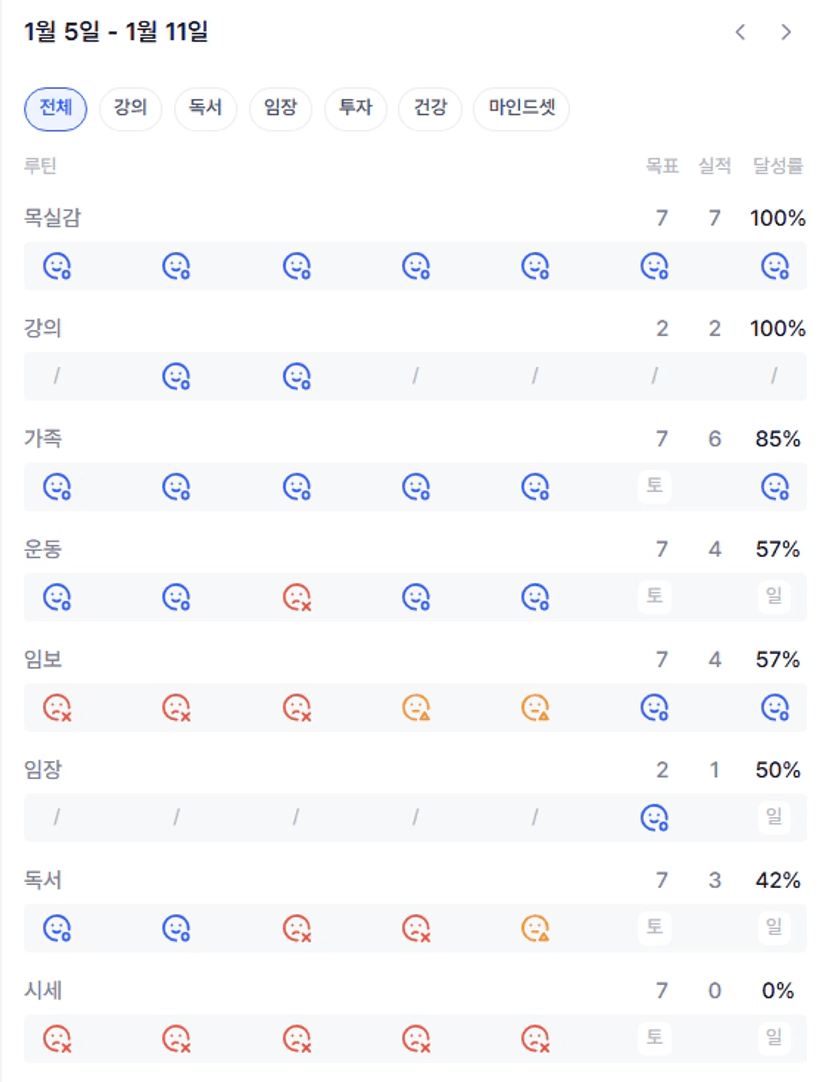Toggle the 일 box in 임장 row
Screen dimensions: 827x1082
(x=774, y=818)
